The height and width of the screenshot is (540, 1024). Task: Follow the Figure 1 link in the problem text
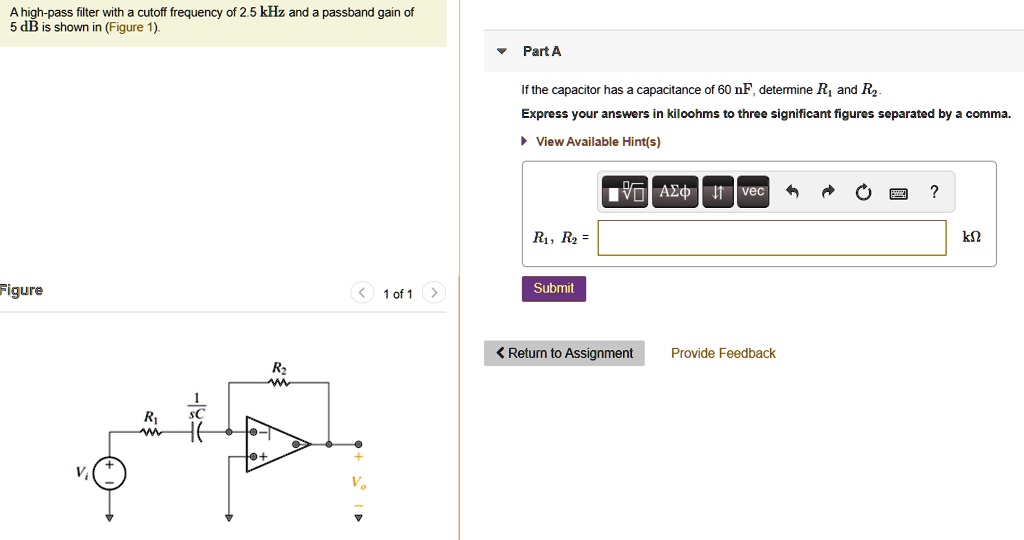click(x=133, y=27)
